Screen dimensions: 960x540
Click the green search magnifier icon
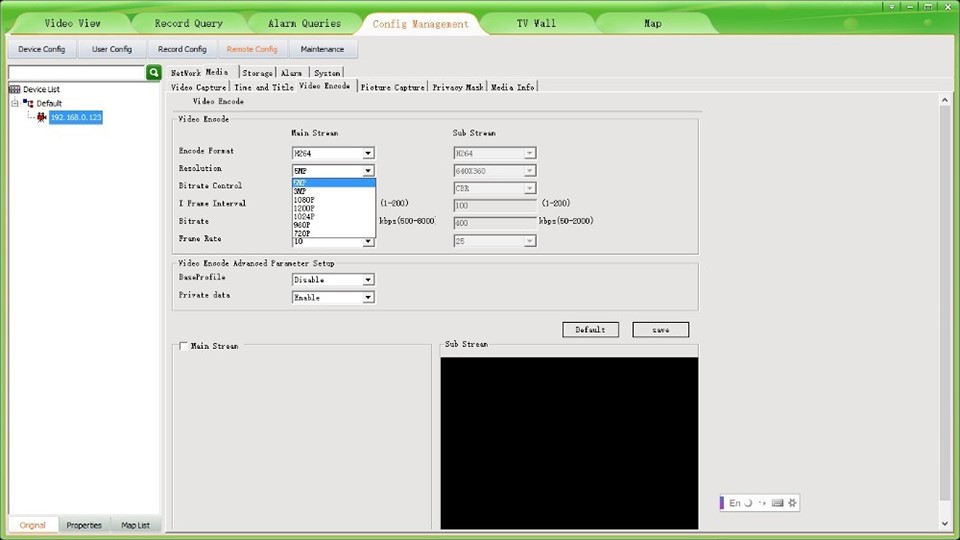pos(153,73)
